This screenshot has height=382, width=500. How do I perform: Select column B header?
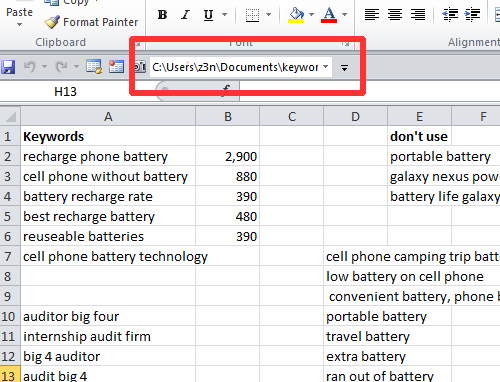click(228, 117)
